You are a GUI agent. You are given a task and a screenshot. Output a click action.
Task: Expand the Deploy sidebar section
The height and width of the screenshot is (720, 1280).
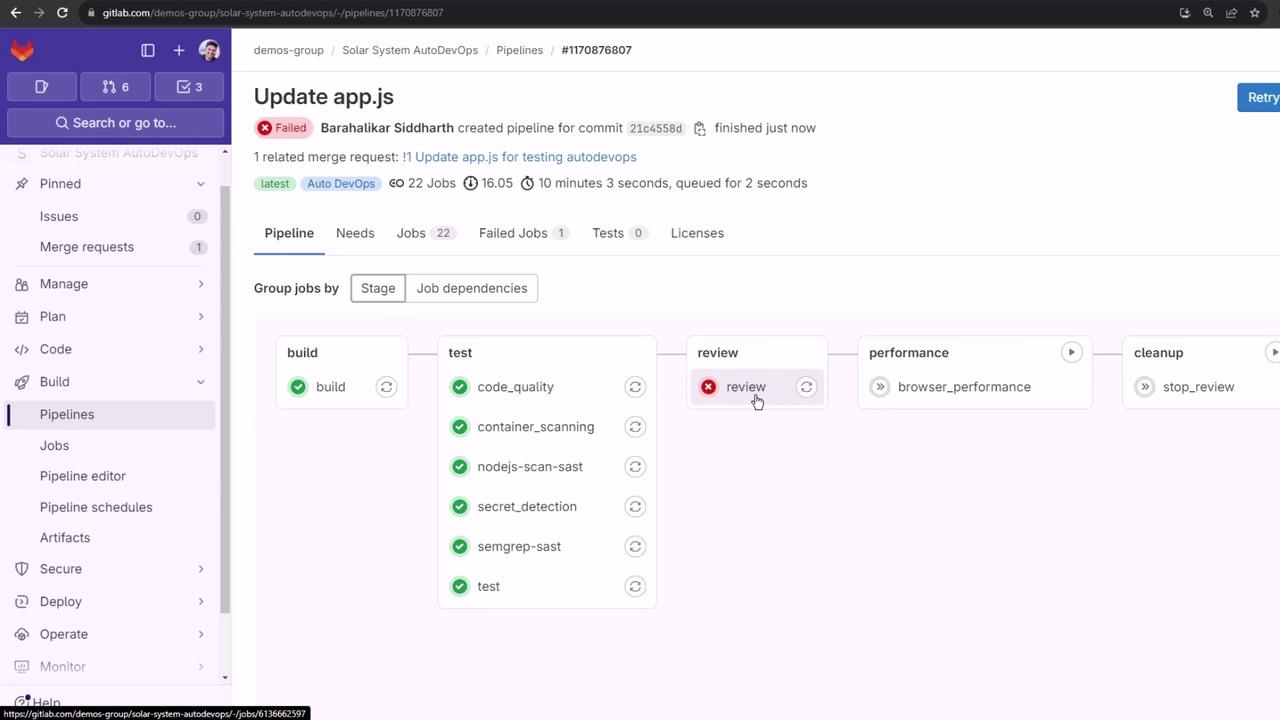110,602
